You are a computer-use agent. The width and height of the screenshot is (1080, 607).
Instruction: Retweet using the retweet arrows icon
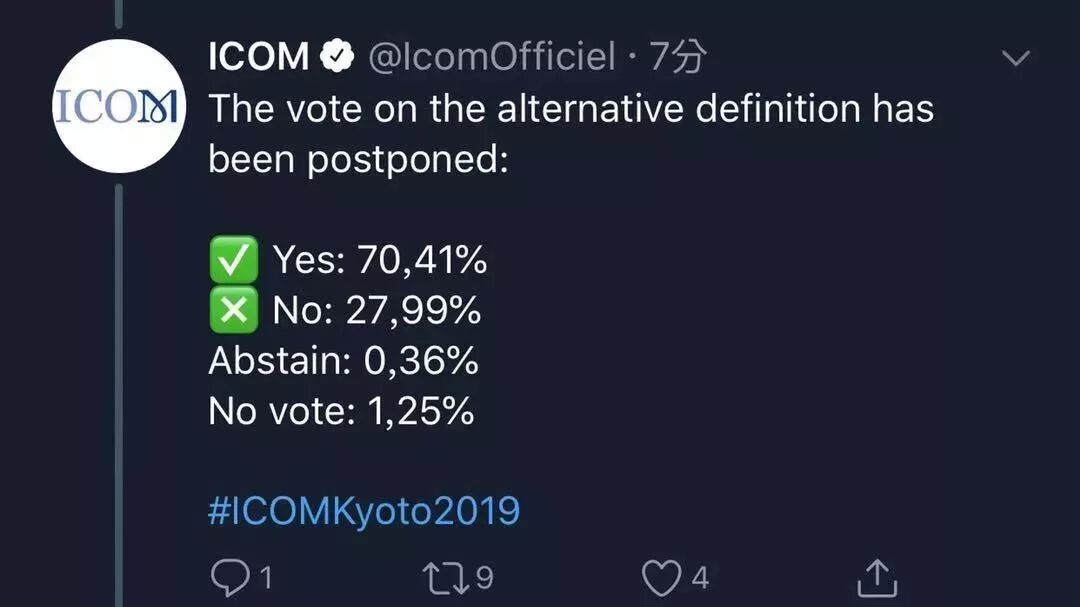[447, 577]
